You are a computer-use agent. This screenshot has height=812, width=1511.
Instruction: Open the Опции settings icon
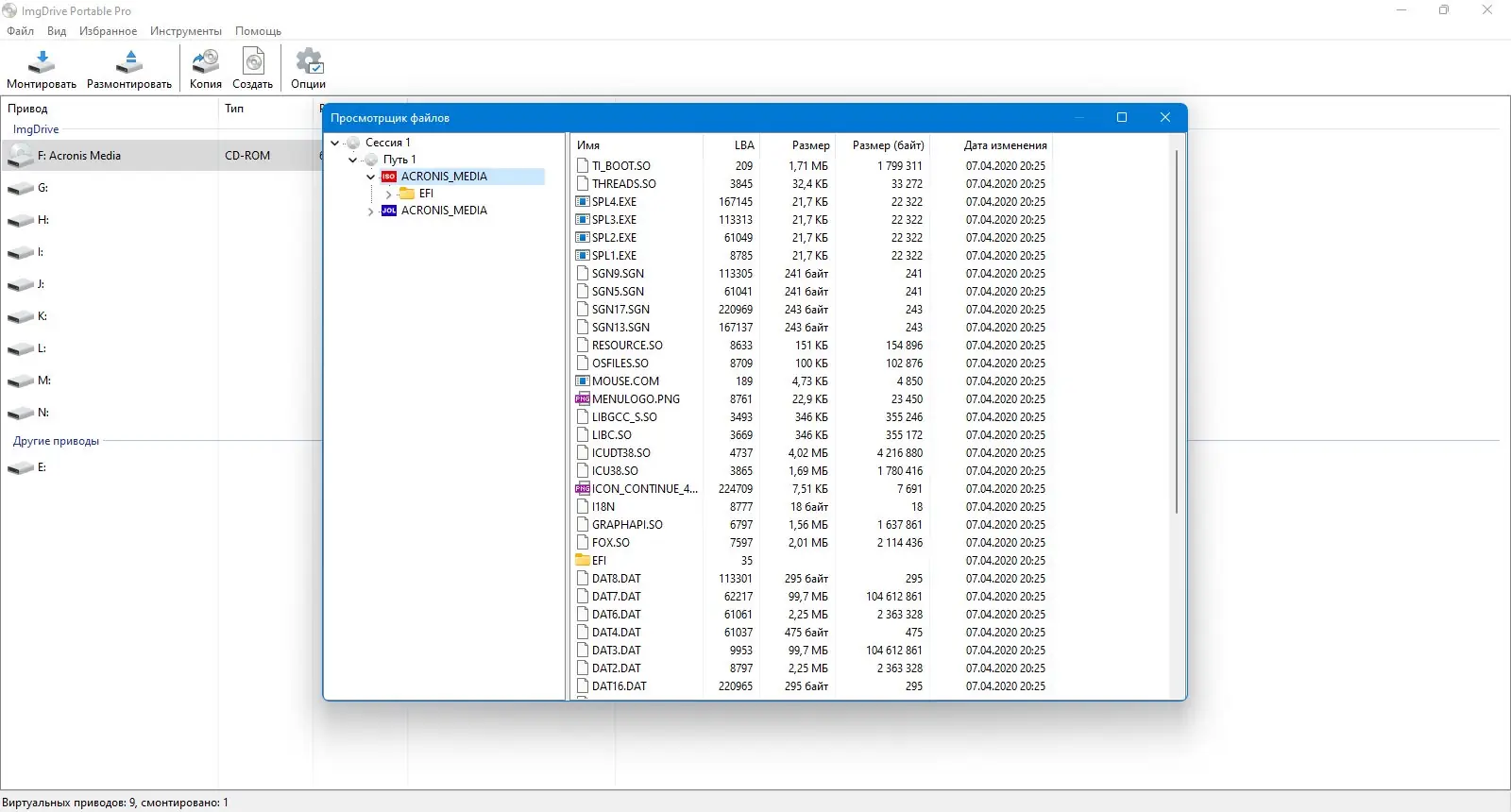coord(309,62)
